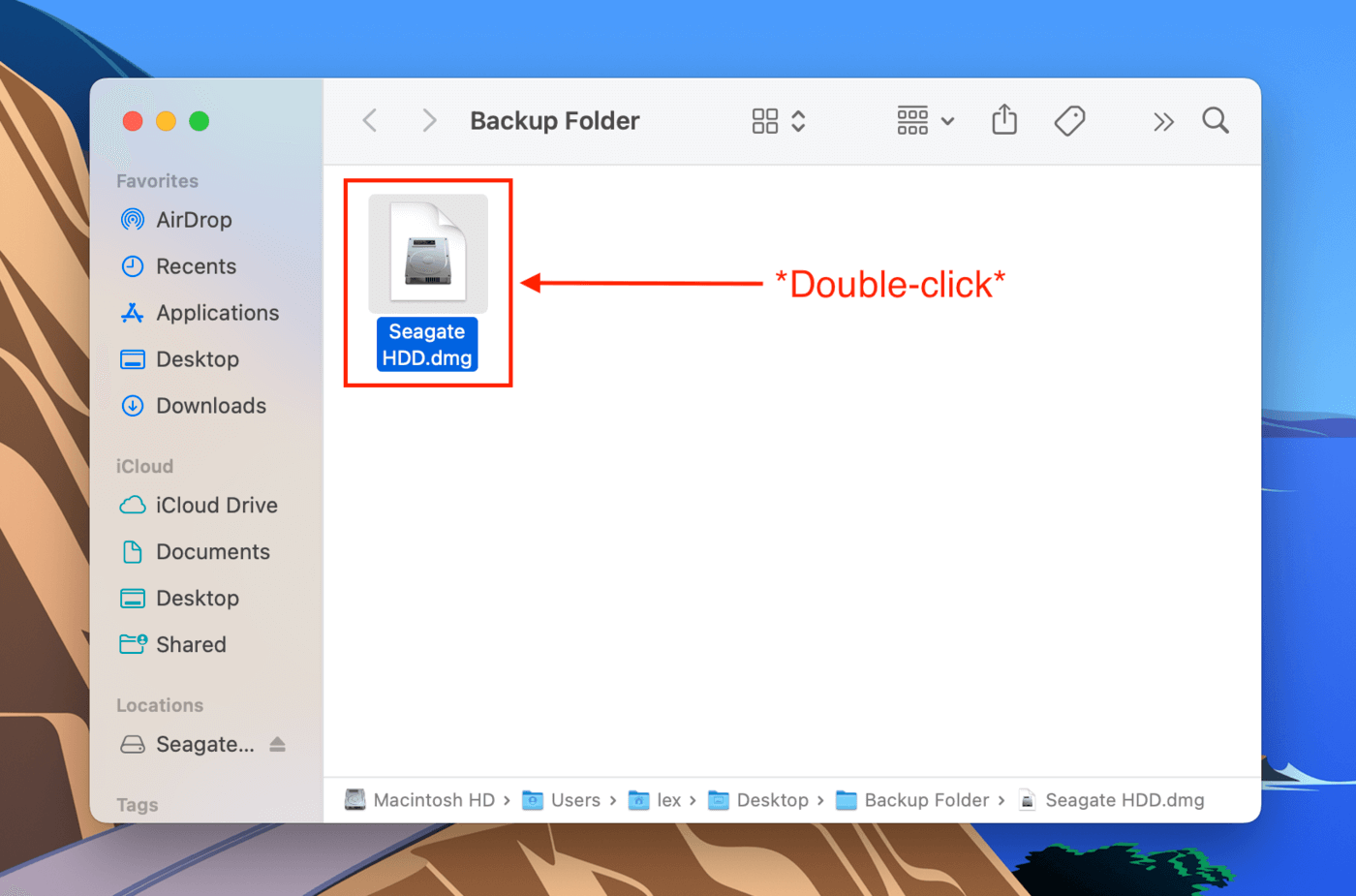The image size is (1356, 896).
Task: Click the AirDrop sidebar icon
Action: click(133, 220)
